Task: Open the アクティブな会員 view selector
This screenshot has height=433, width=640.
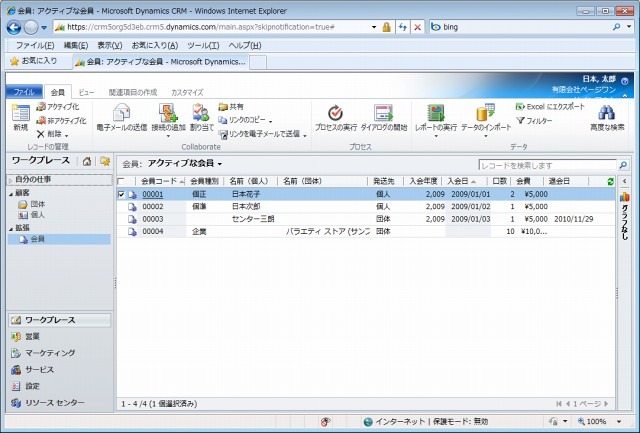Action: [185, 164]
